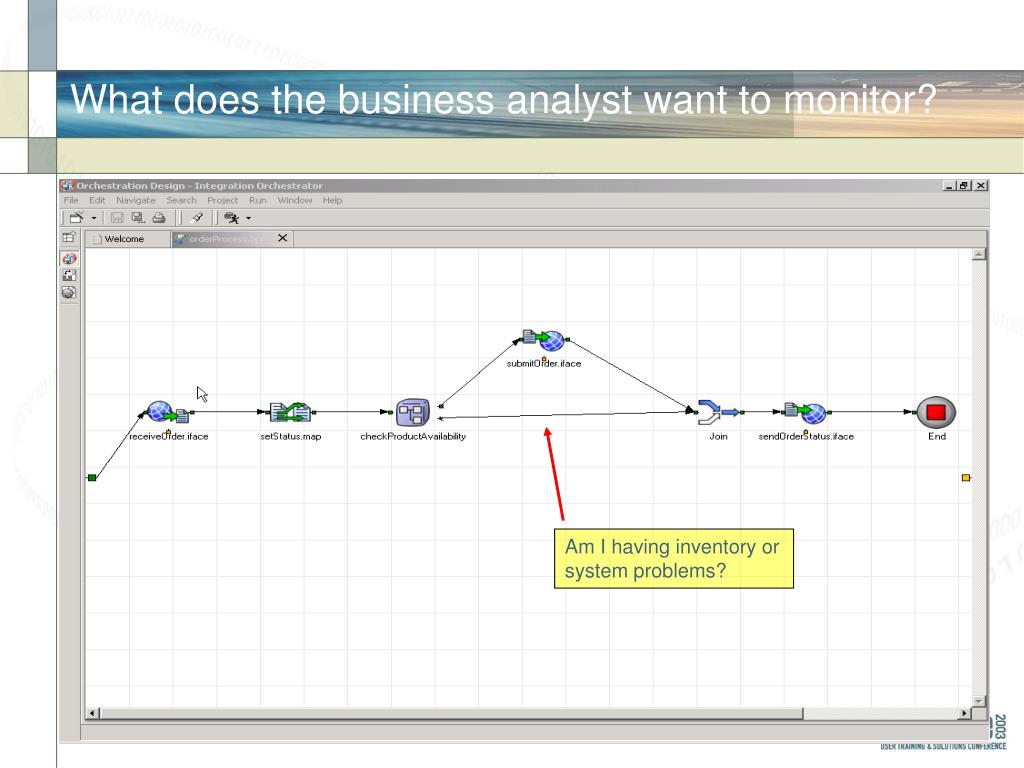This screenshot has height=768, width=1024.
Task: Click the vertical scrollbar down arrow
Action: point(978,701)
